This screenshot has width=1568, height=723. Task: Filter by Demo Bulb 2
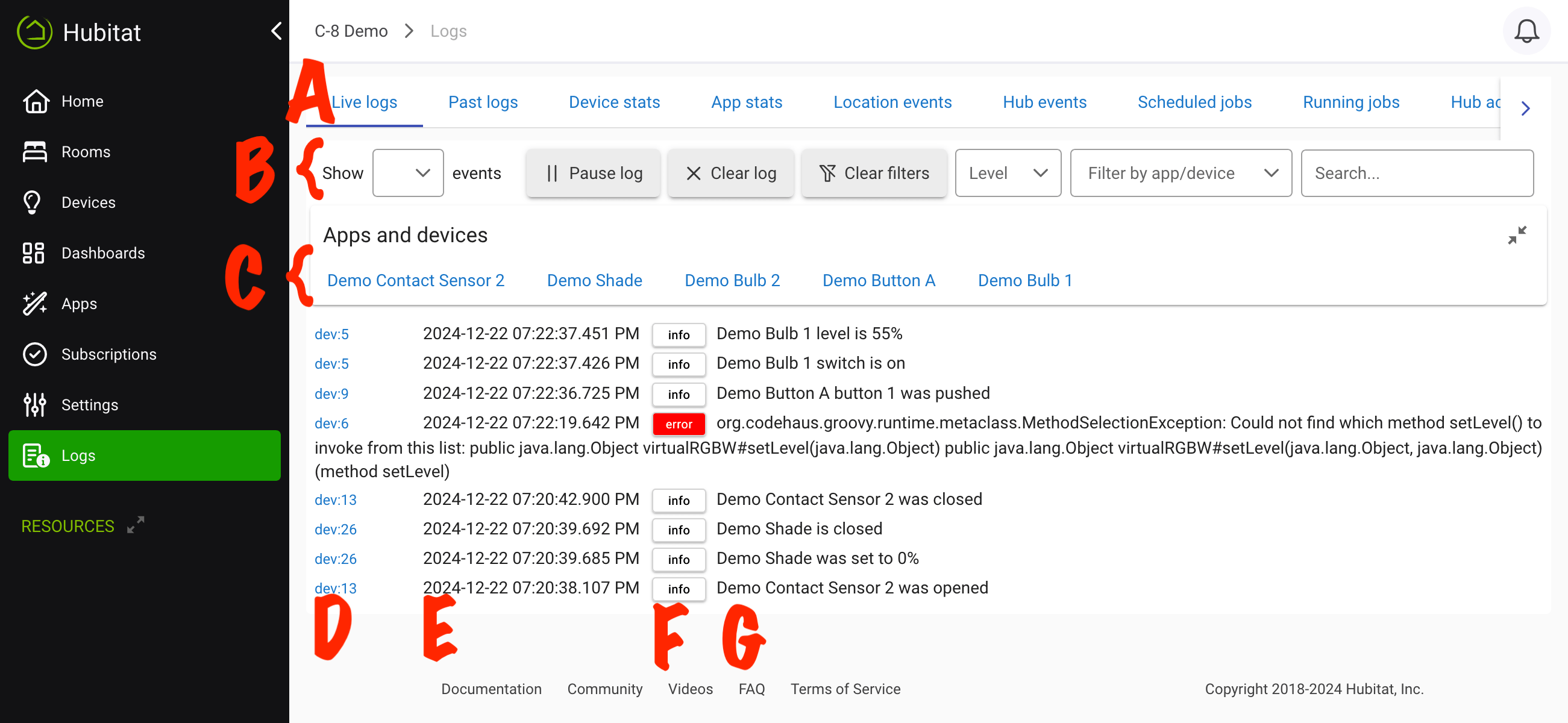pyautogui.click(x=732, y=281)
